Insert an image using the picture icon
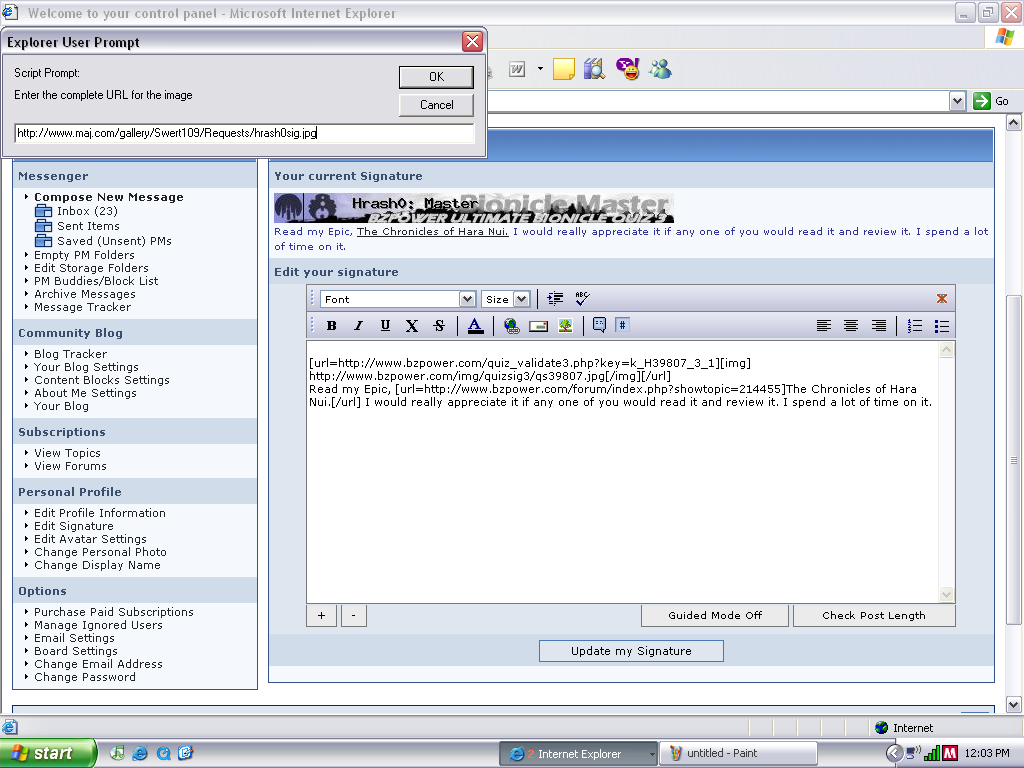This screenshot has height=768, width=1024. [564, 325]
